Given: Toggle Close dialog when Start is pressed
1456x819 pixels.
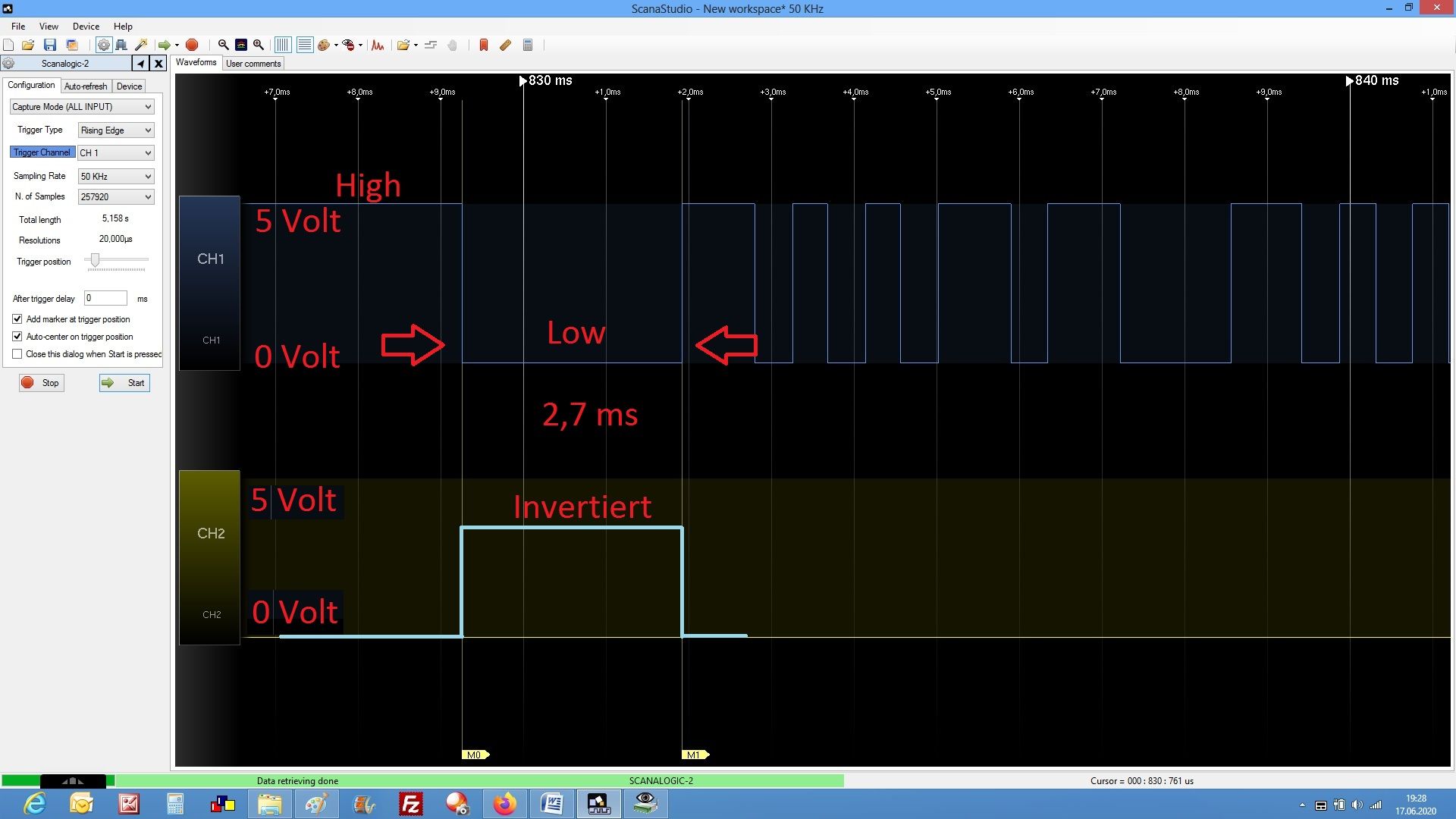Looking at the screenshot, I should (15, 354).
